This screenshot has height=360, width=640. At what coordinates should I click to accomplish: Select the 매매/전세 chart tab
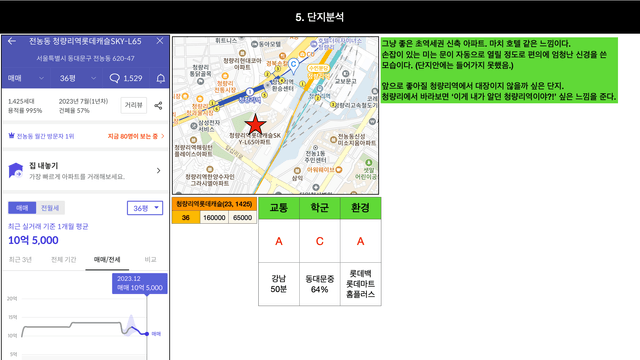(x=107, y=260)
